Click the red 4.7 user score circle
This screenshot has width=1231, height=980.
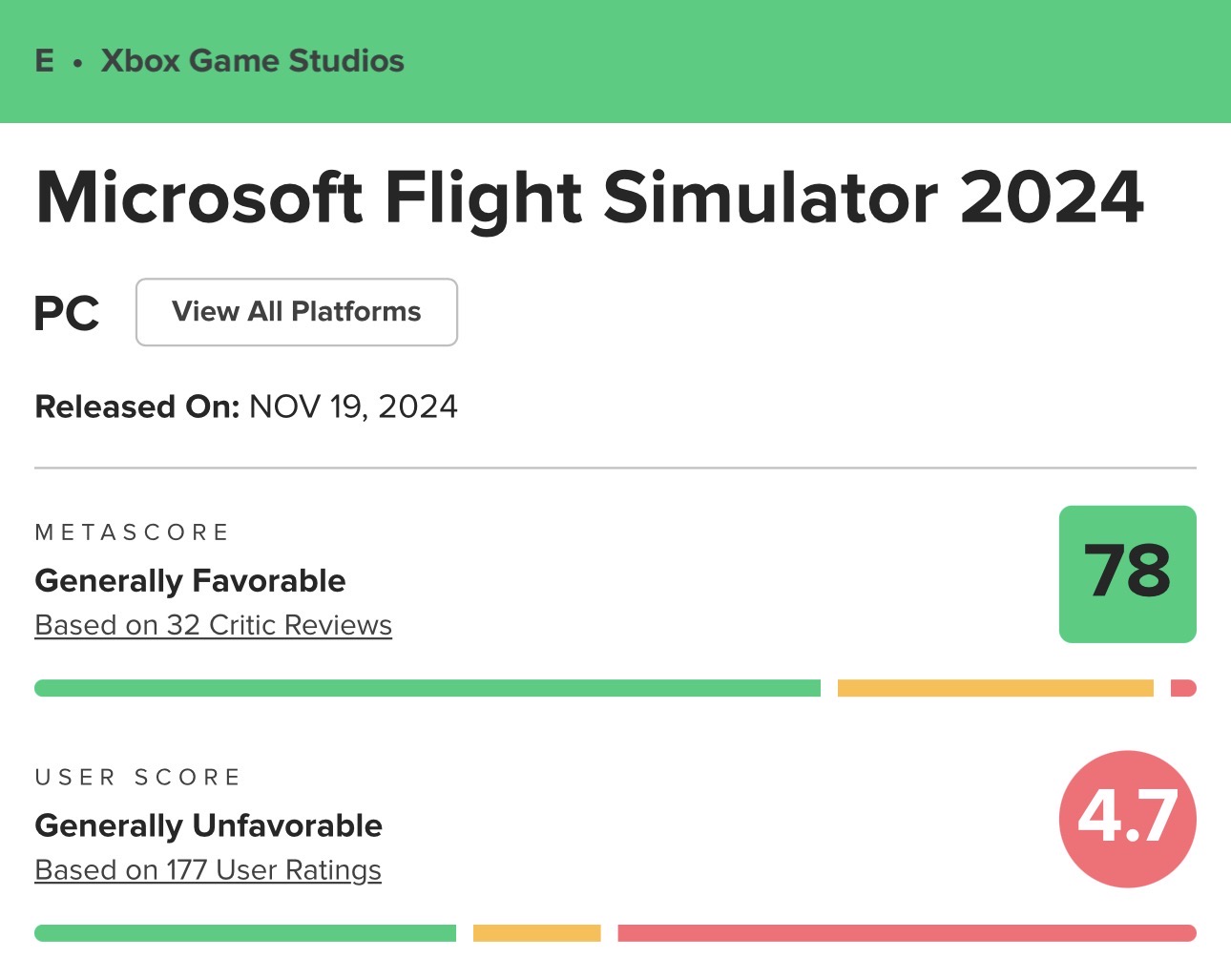tap(1127, 819)
